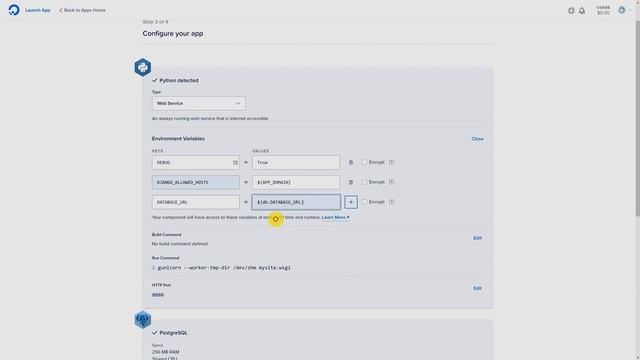Open the notifications bell
This screenshot has width=640, height=360.
point(582,11)
